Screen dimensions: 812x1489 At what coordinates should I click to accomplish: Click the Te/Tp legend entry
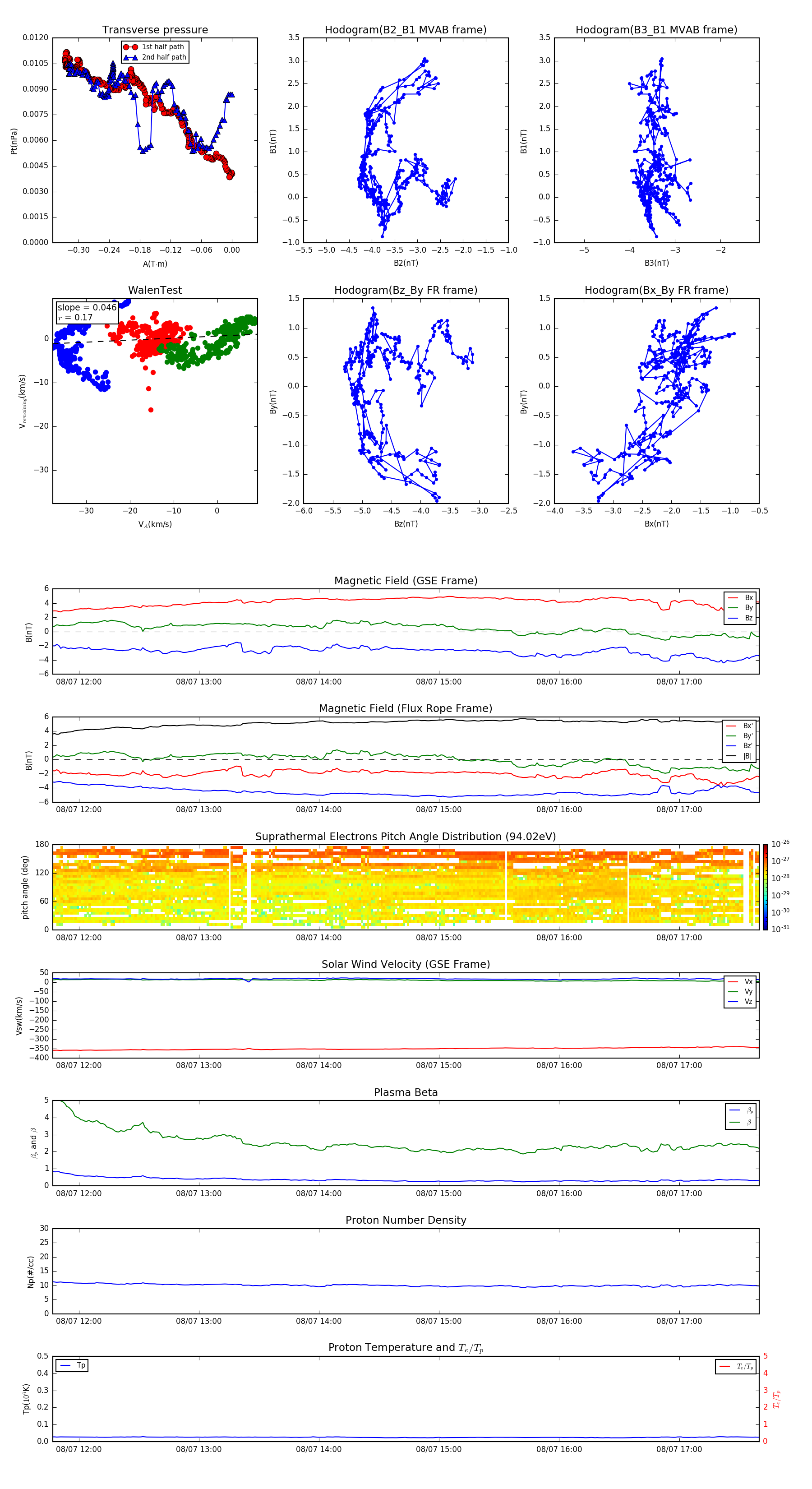click(x=736, y=1366)
